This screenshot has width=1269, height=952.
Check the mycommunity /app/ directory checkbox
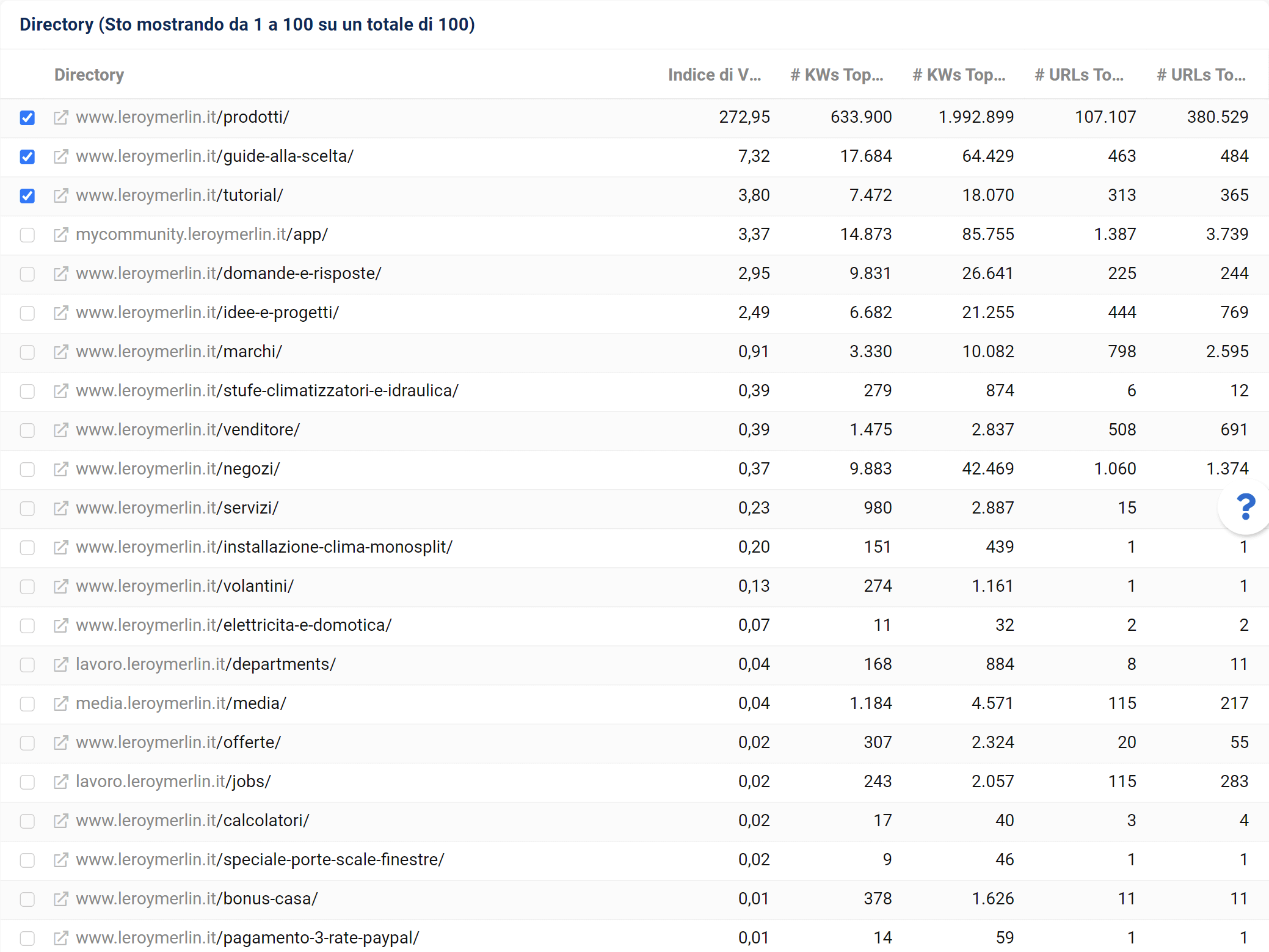point(27,235)
